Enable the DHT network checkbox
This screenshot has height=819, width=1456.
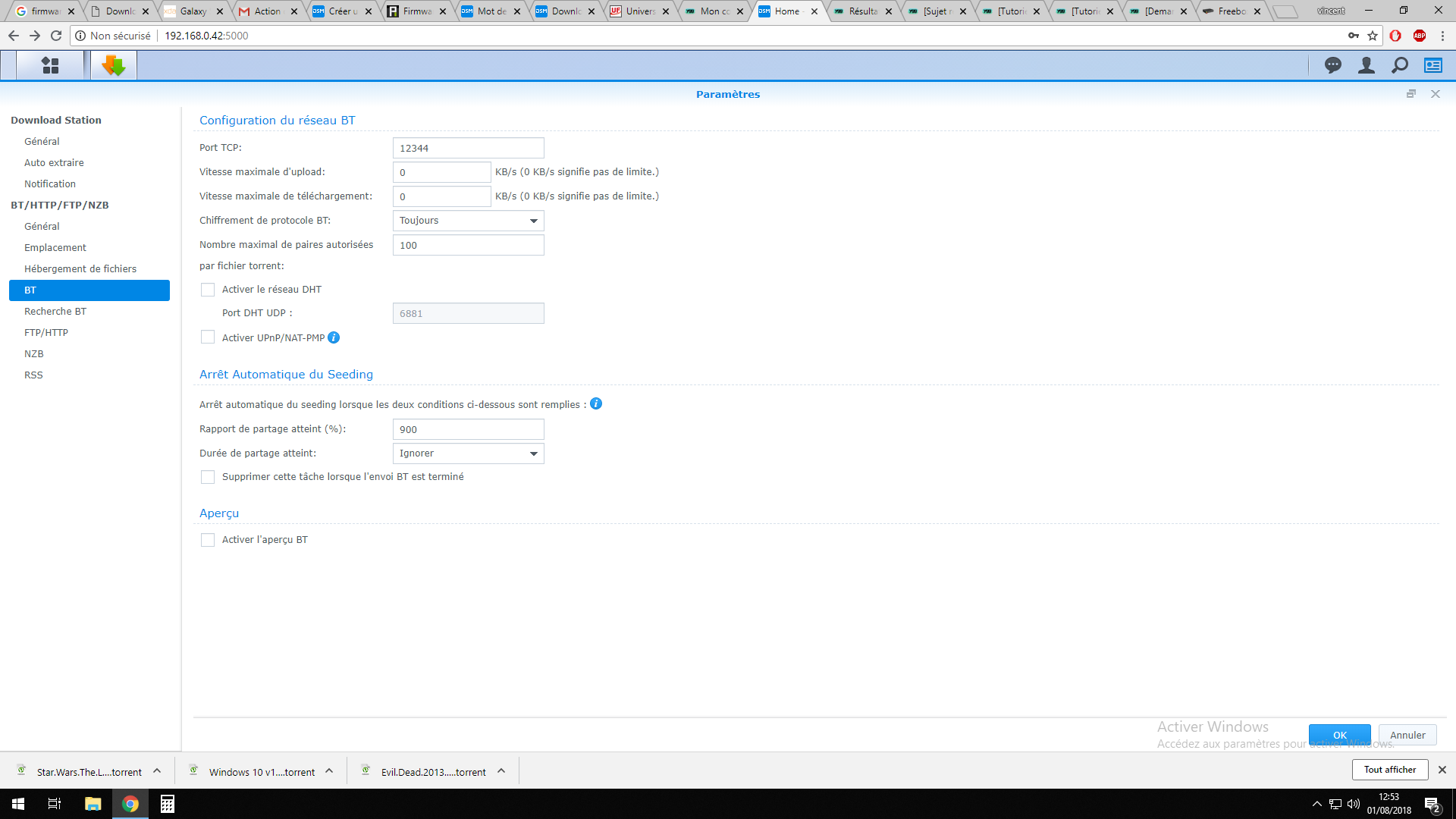point(208,290)
